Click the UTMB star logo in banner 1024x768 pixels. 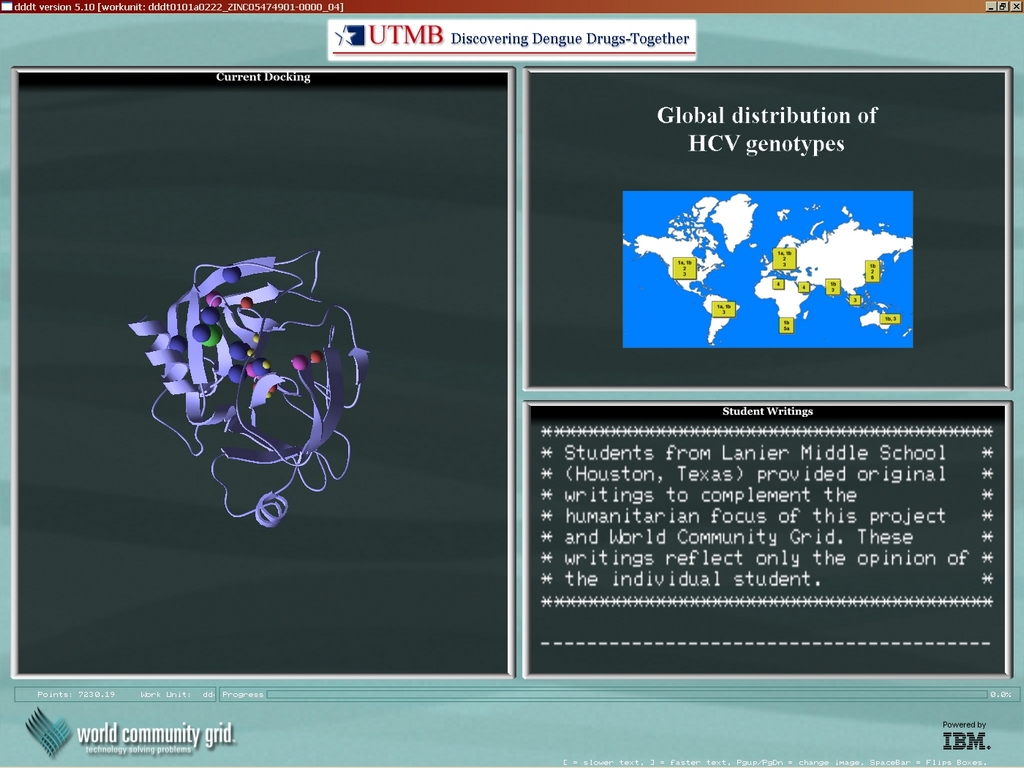(350, 37)
